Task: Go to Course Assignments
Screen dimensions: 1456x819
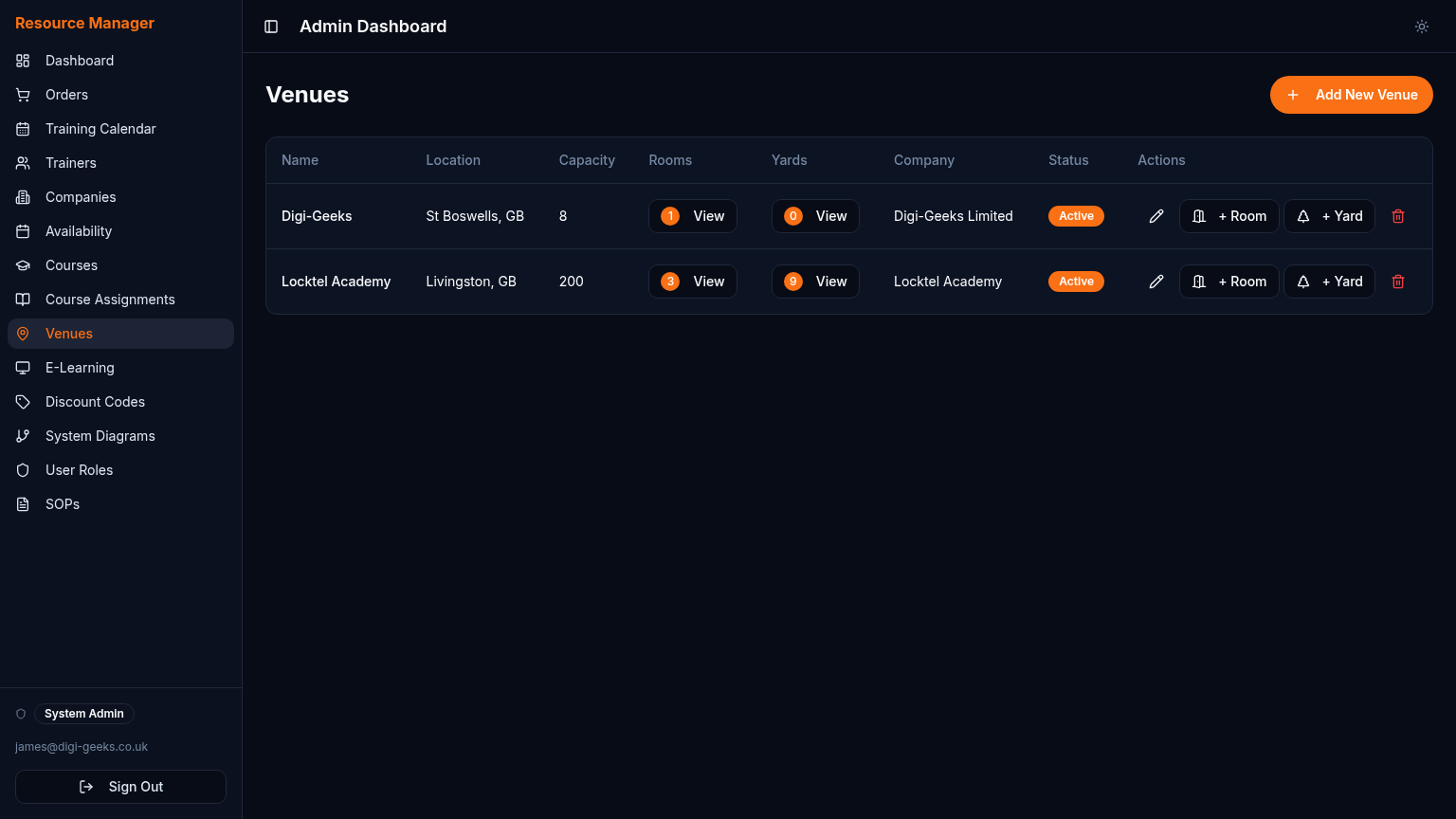Action: point(120,300)
